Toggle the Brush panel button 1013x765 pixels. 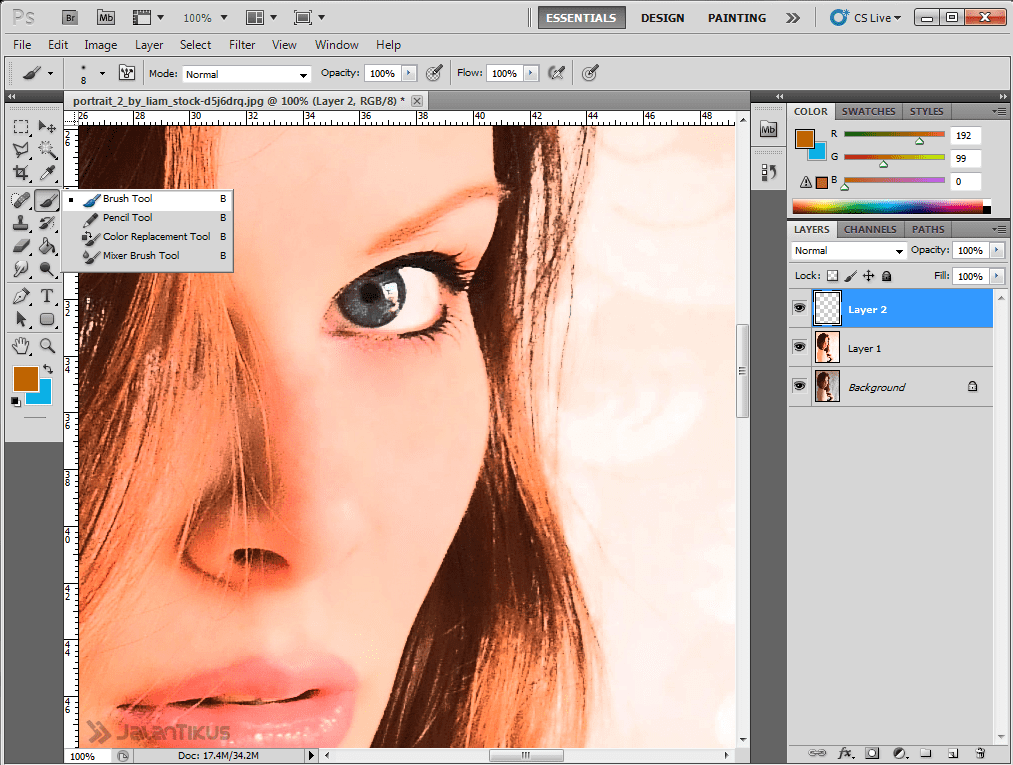pos(127,73)
